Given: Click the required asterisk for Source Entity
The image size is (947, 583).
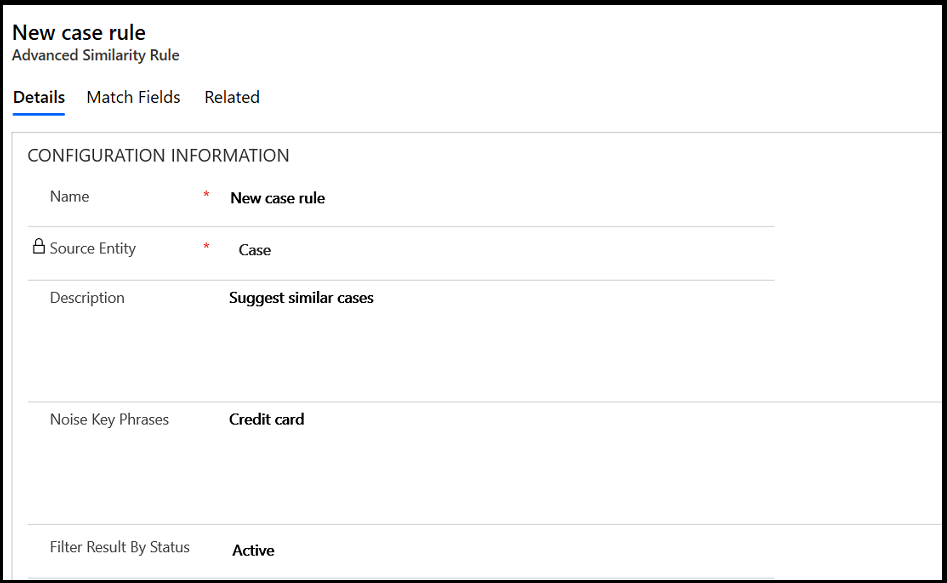Looking at the screenshot, I should pyautogui.click(x=207, y=246).
